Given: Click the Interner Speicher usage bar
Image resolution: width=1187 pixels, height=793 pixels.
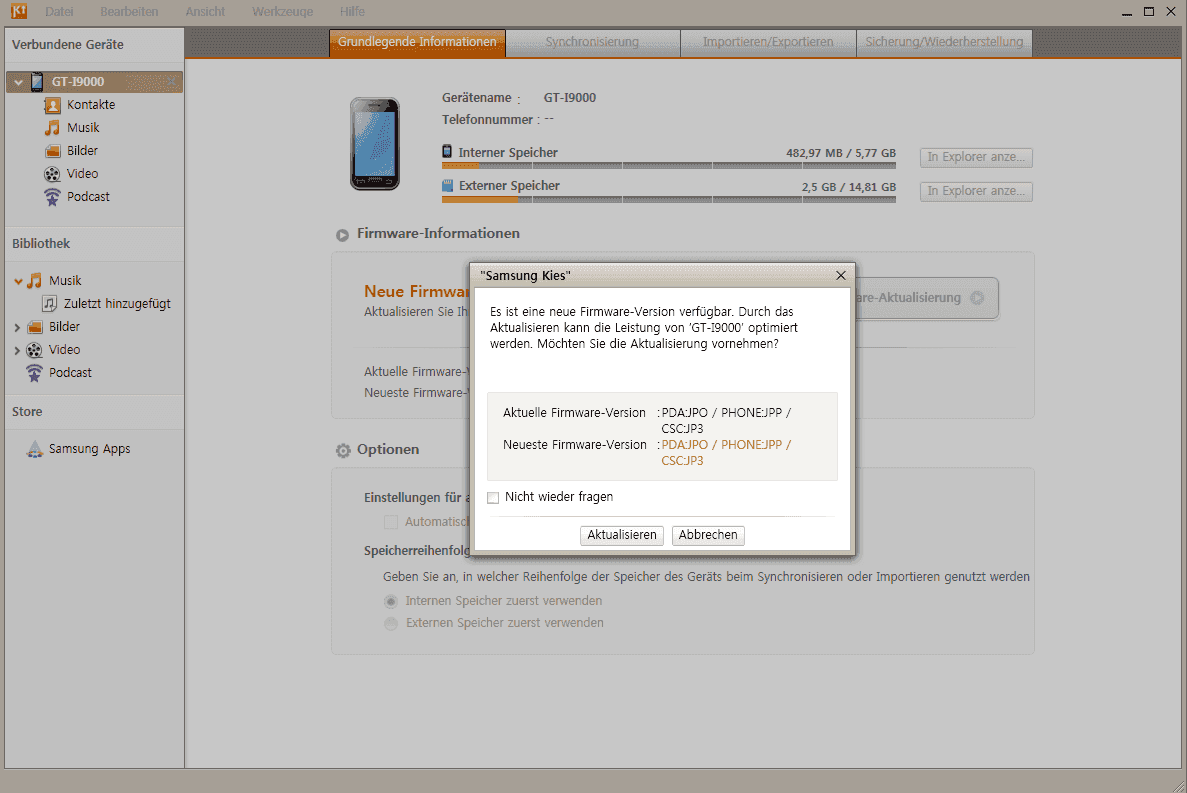Looking at the screenshot, I should pos(668,165).
